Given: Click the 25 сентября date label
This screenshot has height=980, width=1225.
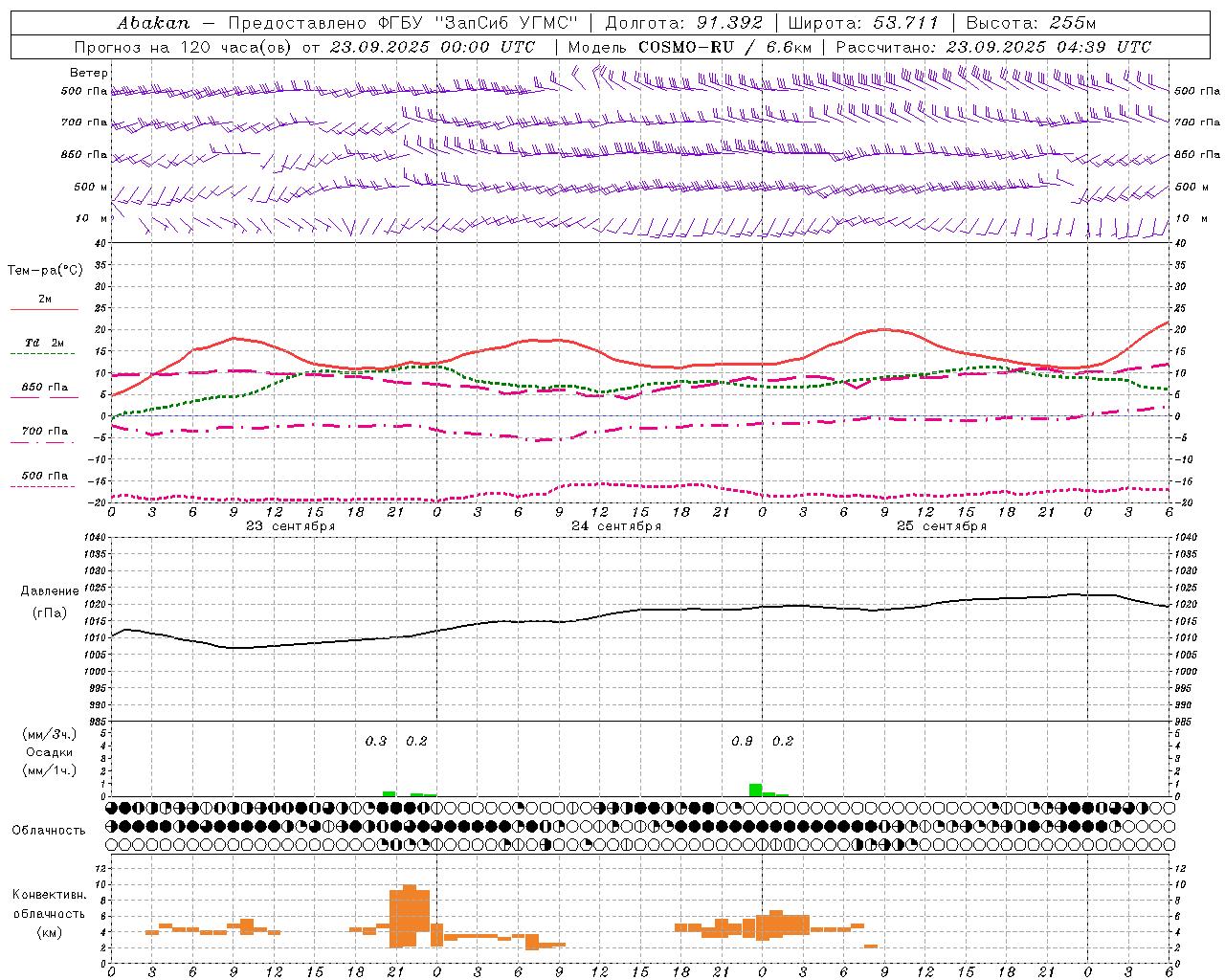Looking at the screenshot, I should [942, 526].
